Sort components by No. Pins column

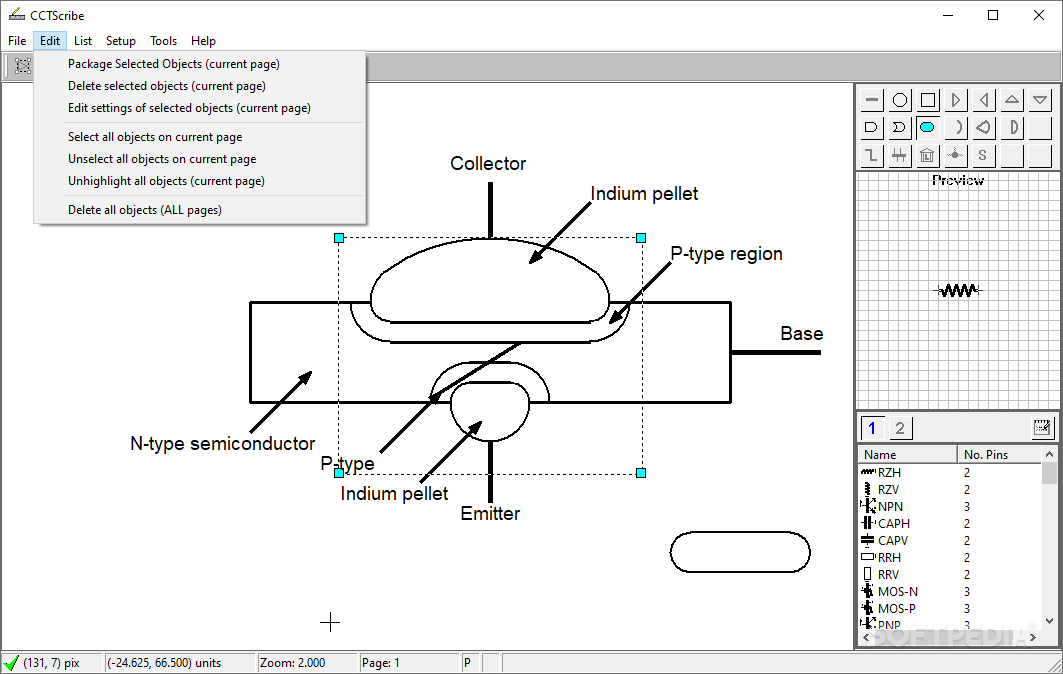(999, 454)
